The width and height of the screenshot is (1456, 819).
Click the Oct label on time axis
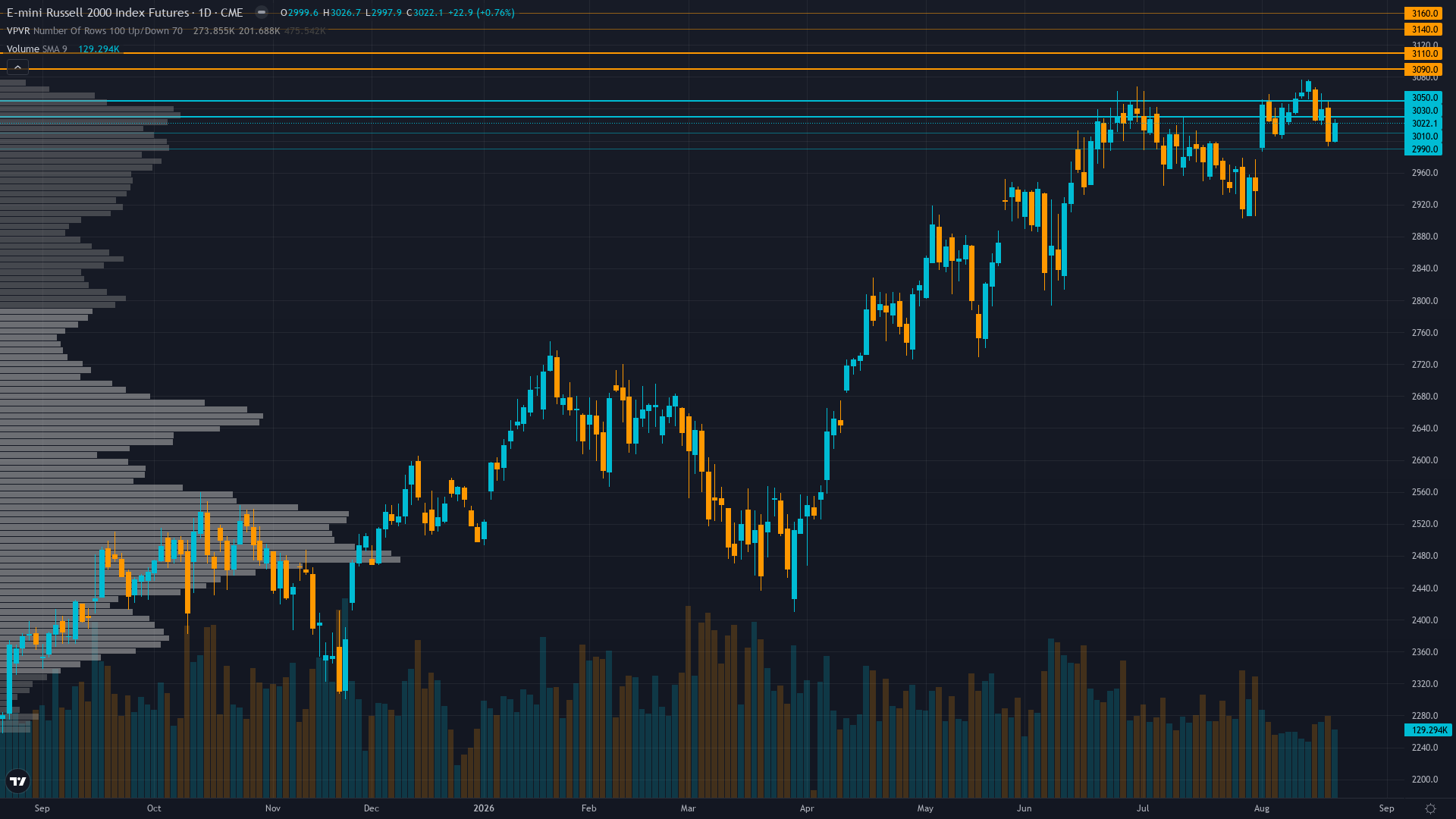click(154, 808)
